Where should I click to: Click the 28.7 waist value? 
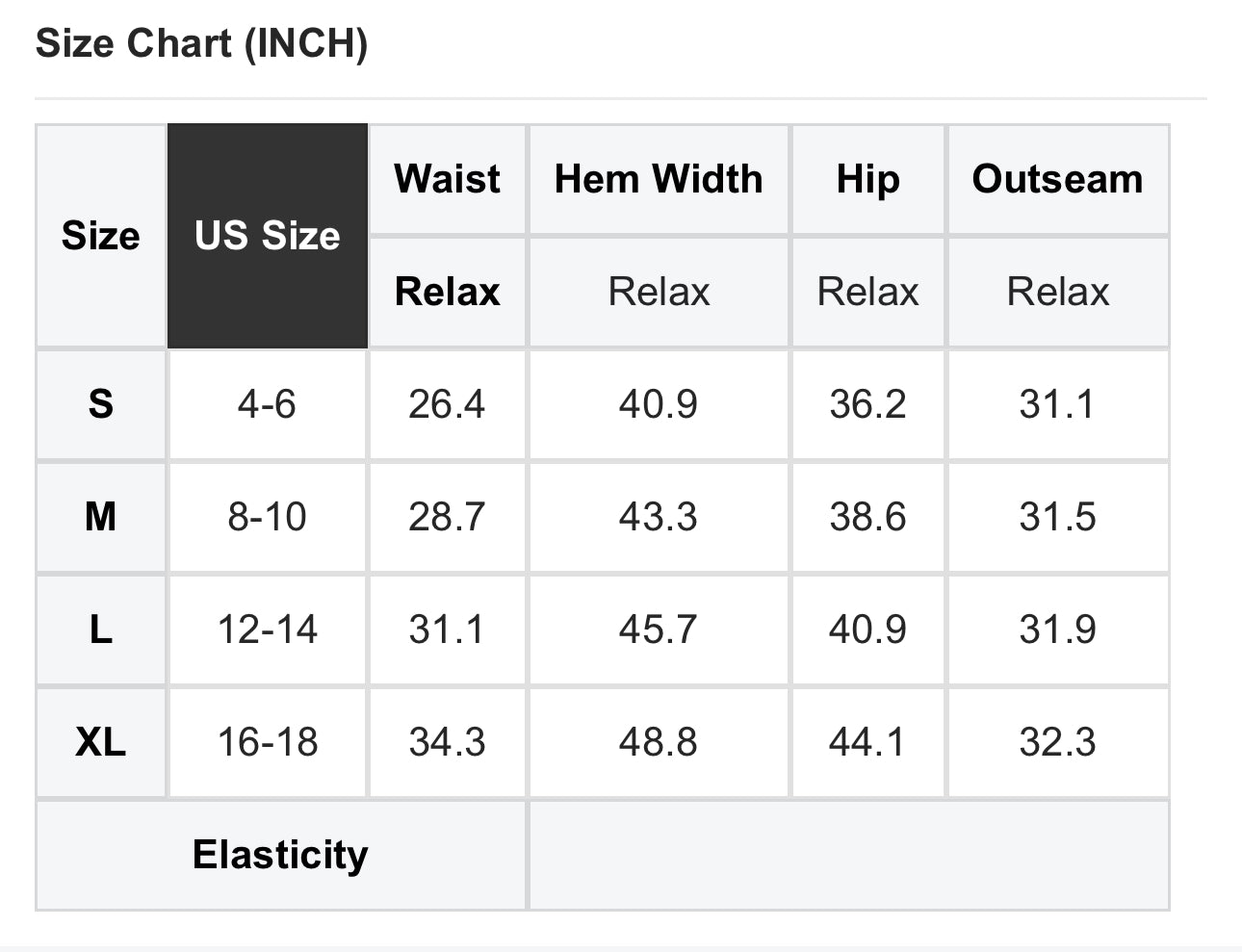coord(447,517)
